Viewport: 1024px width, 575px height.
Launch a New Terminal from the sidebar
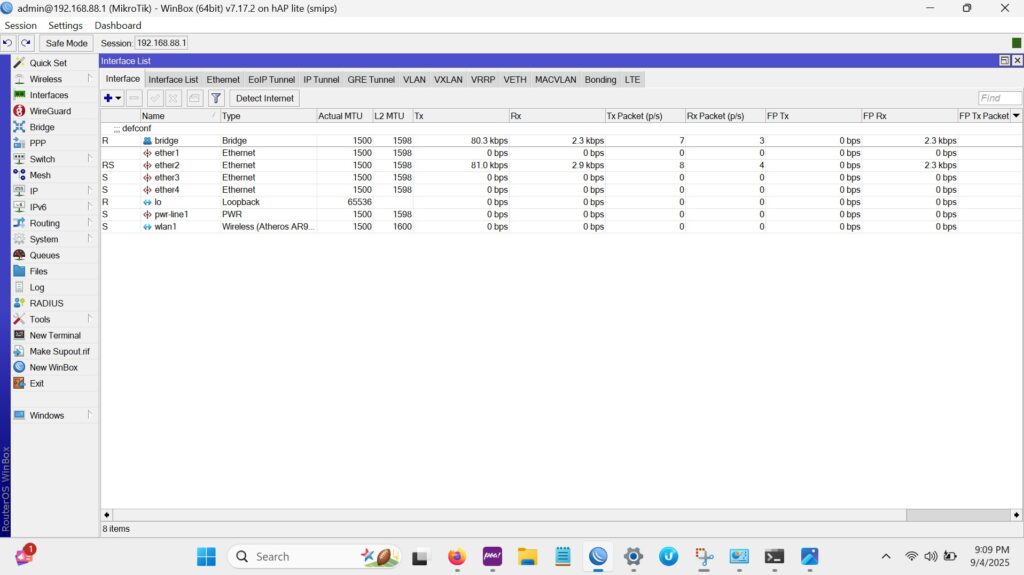coord(55,335)
